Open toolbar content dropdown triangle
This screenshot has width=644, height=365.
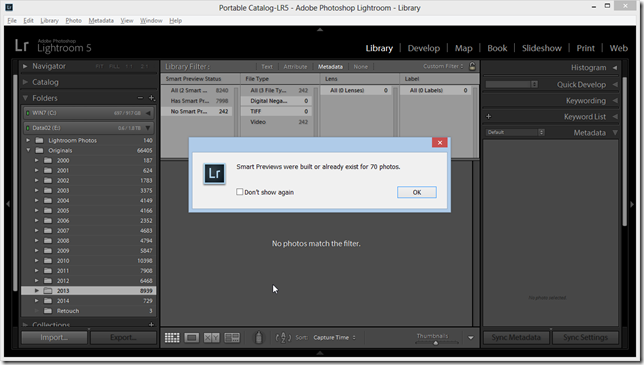coord(471,337)
